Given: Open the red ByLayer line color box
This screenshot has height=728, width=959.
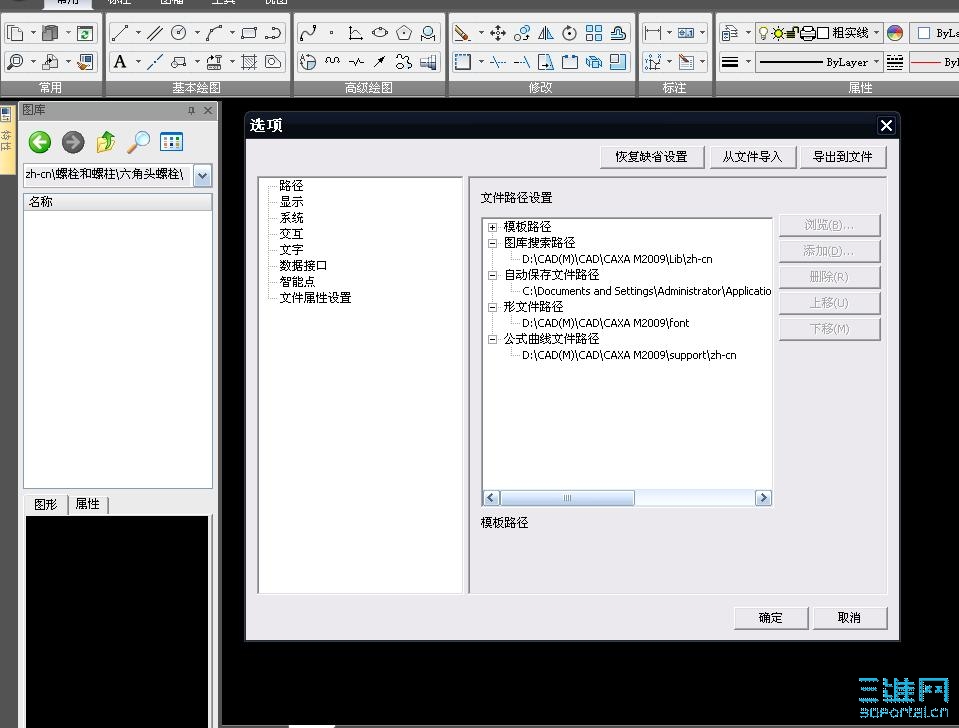Looking at the screenshot, I should pos(934,62).
